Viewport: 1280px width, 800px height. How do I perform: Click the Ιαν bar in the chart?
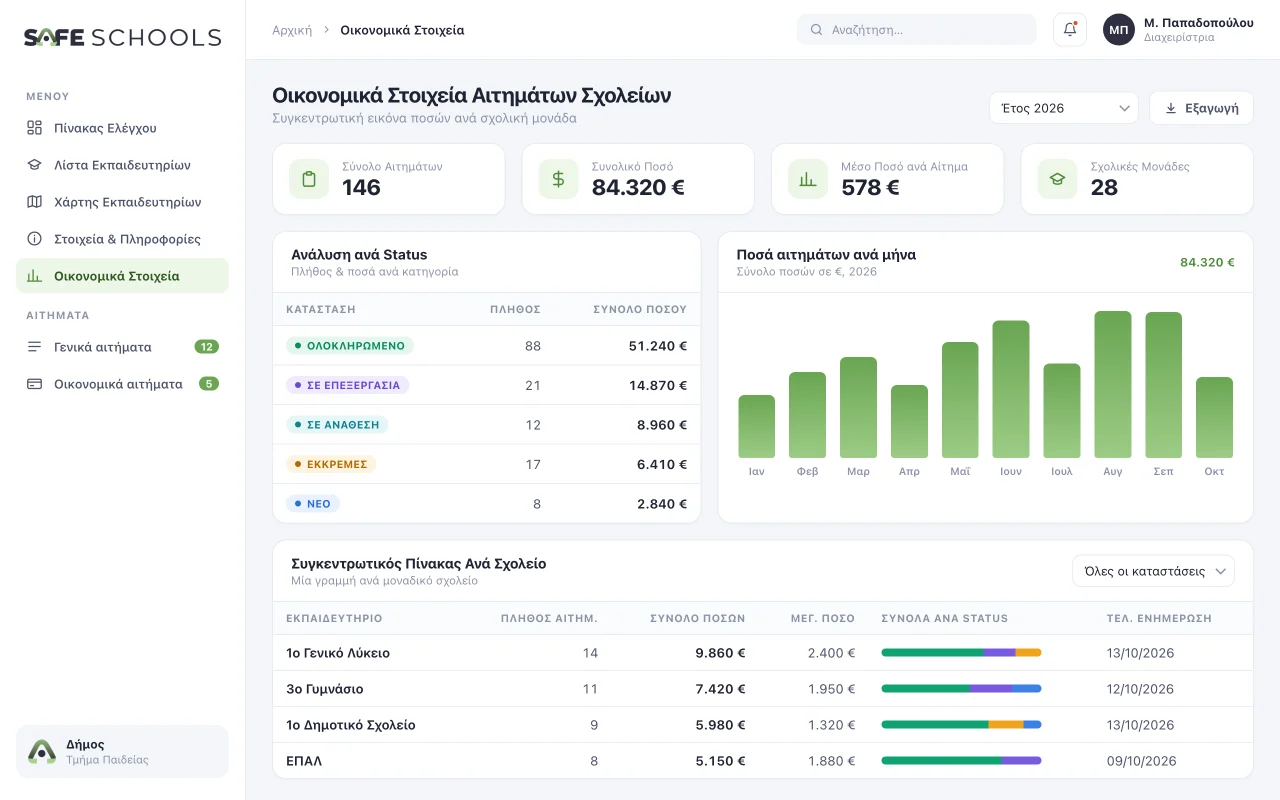(757, 426)
